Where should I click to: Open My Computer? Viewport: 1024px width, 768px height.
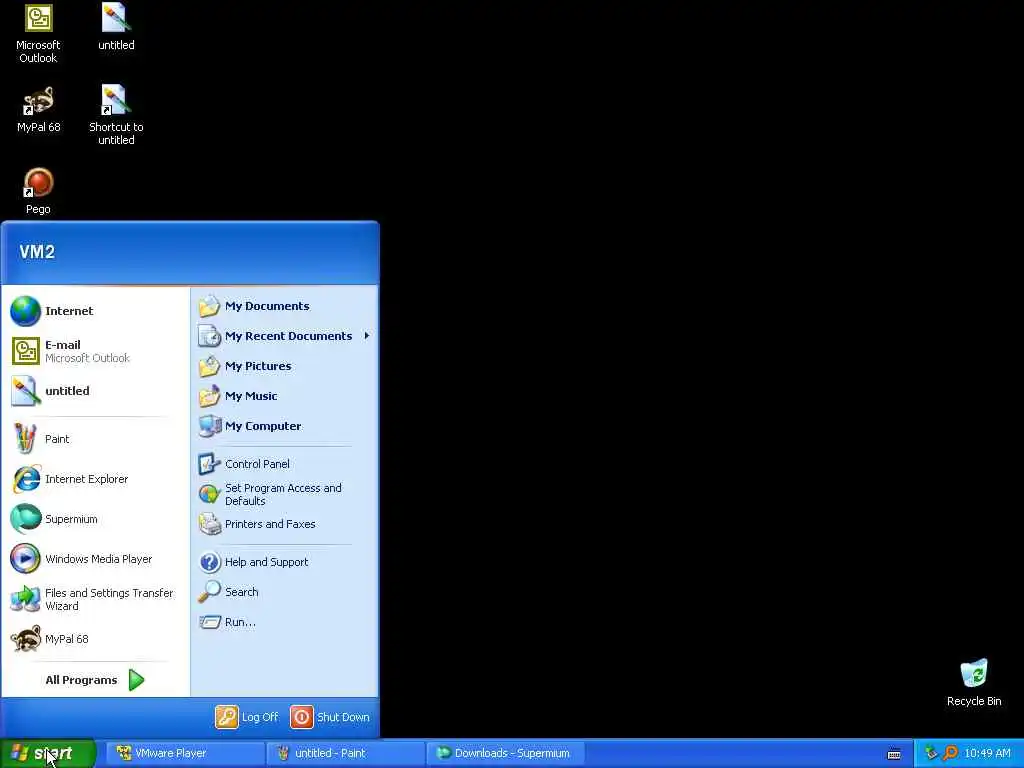tap(284, 426)
